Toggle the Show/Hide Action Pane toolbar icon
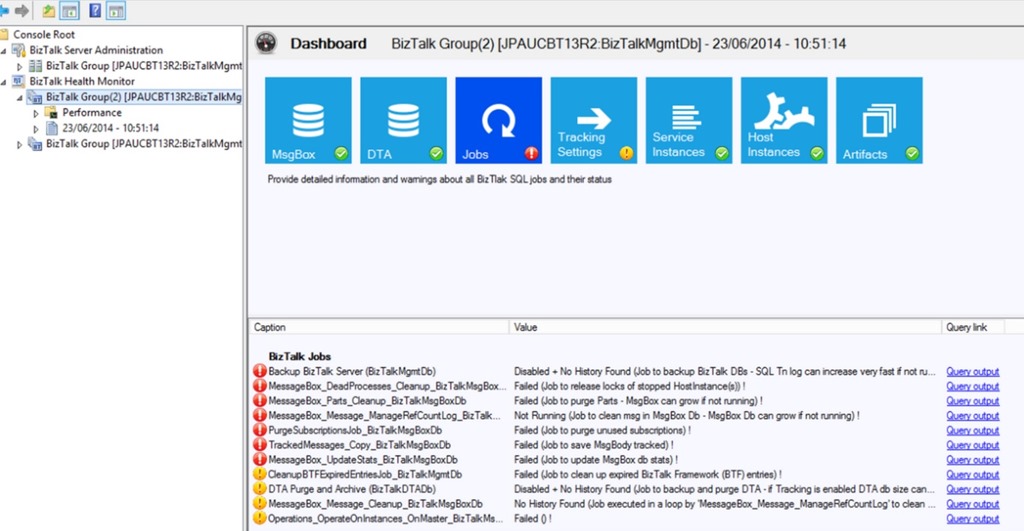Screen dimensions: 1024x531 pos(116,10)
